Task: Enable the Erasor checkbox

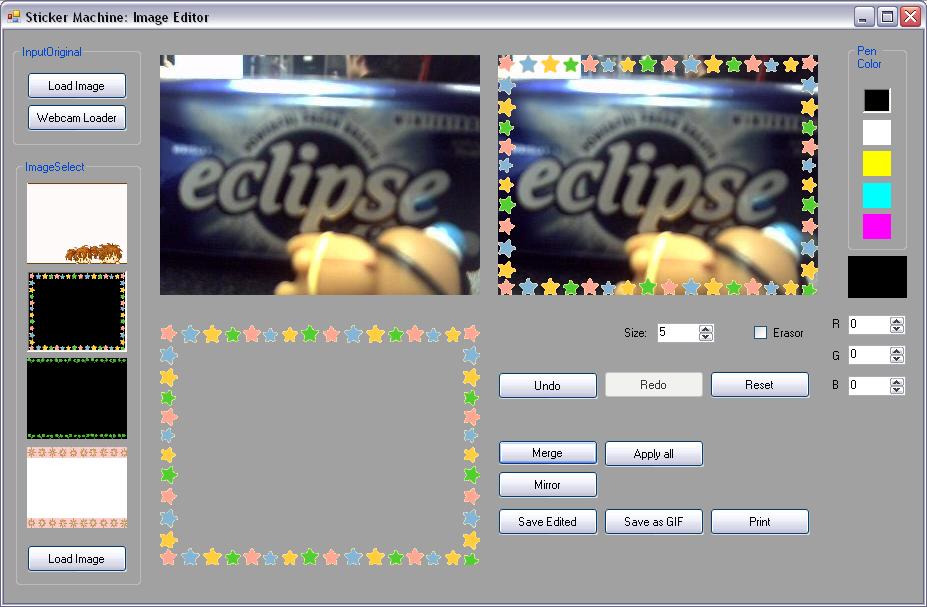Action: pyautogui.click(x=760, y=333)
